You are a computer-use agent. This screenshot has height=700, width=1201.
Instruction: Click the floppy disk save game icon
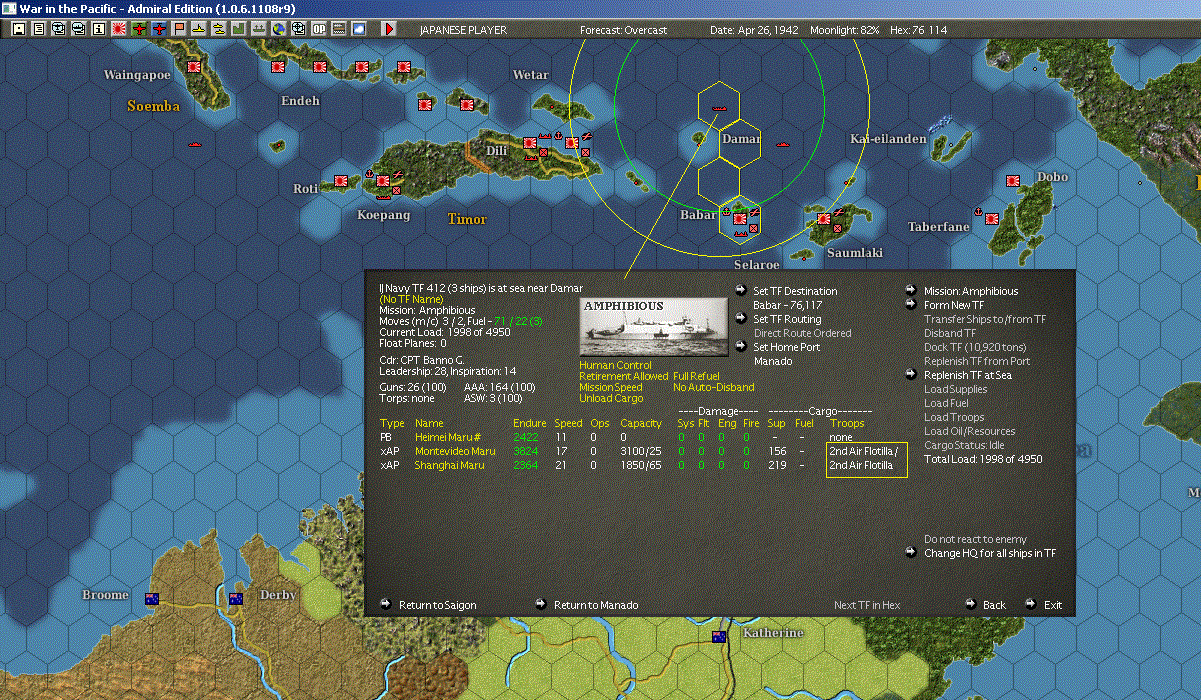click(18, 29)
